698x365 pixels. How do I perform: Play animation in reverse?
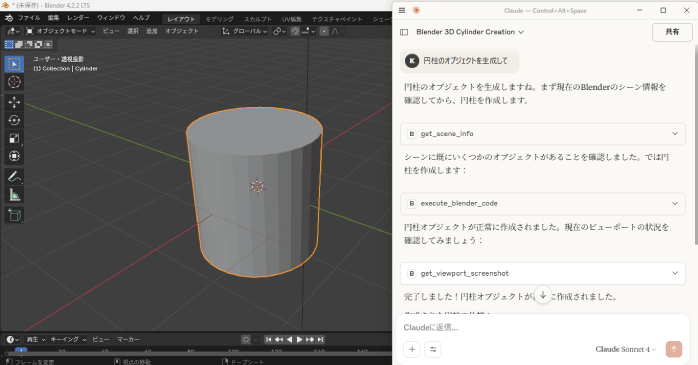coord(289,340)
